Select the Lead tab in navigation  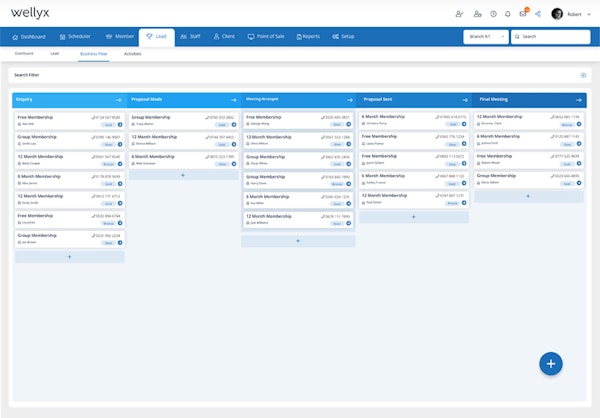pos(157,37)
